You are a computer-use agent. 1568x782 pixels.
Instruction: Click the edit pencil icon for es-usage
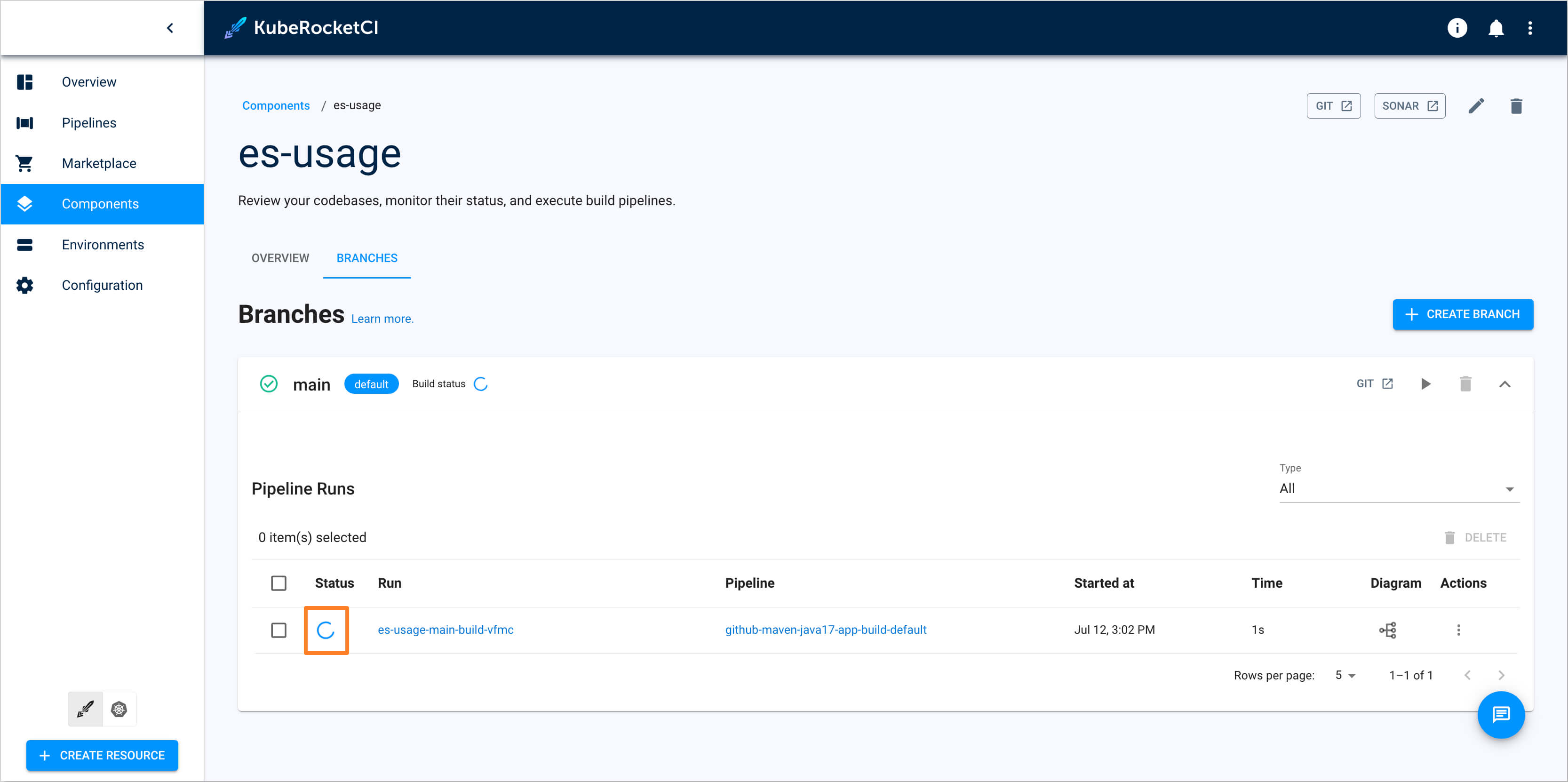pos(1477,105)
